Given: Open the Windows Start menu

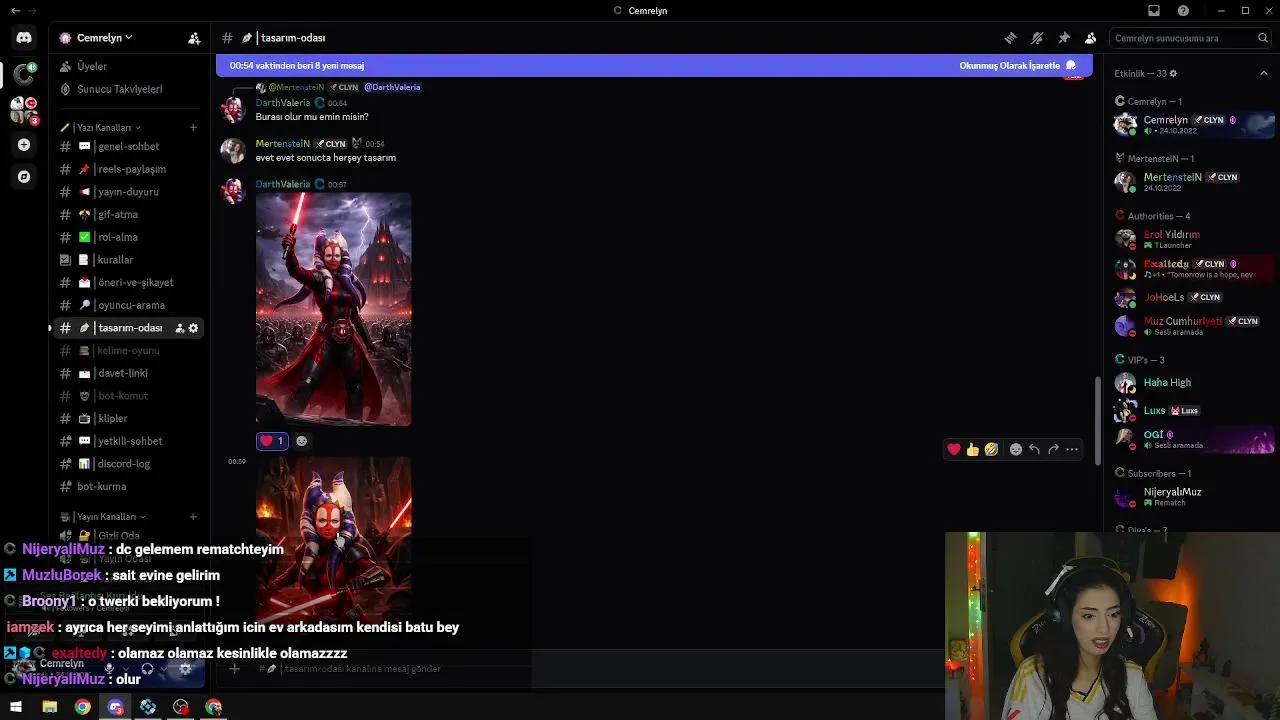Looking at the screenshot, I should 16,707.
